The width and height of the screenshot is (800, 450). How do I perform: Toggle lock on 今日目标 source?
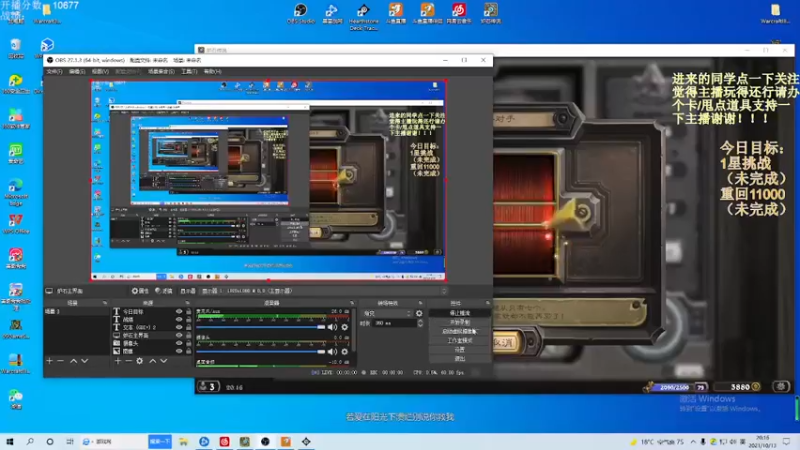tap(189, 311)
